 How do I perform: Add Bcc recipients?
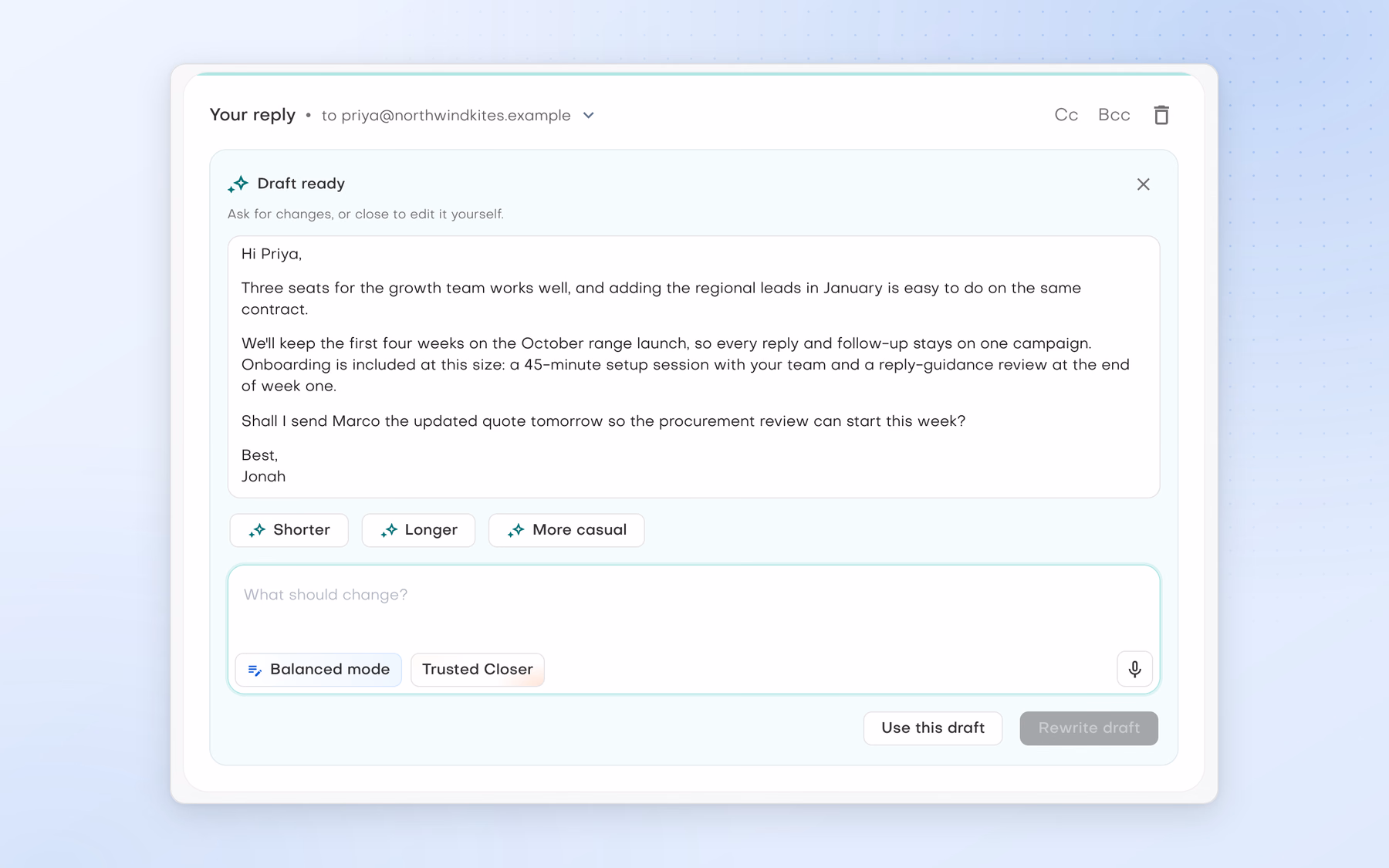(x=1114, y=115)
